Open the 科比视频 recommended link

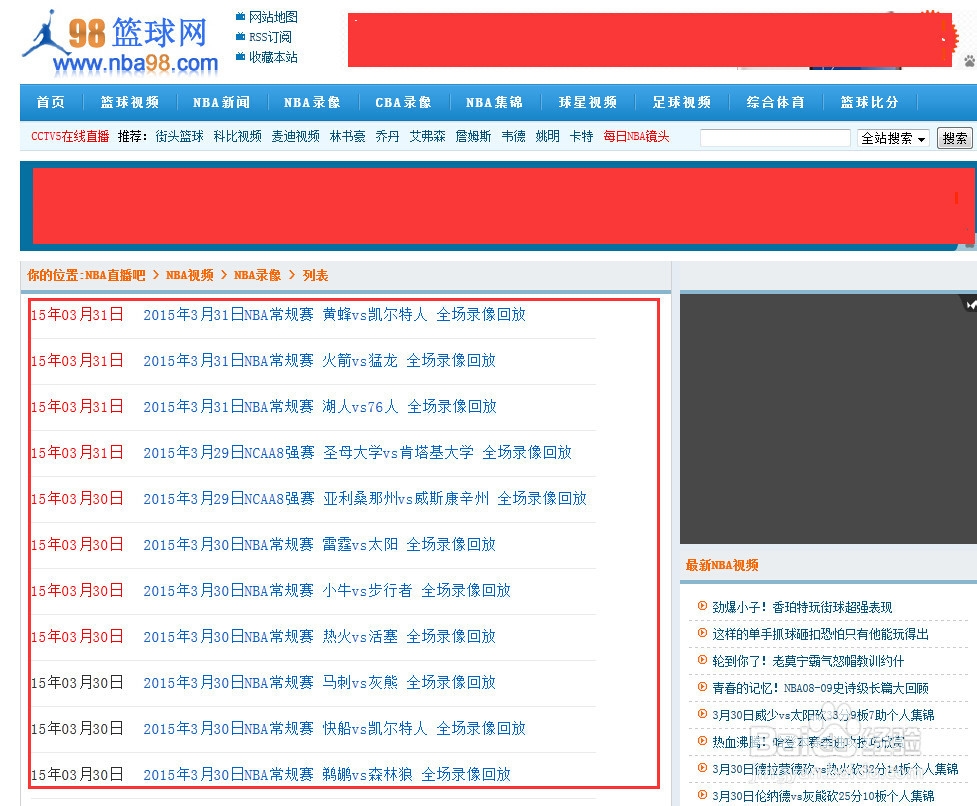pyautogui.click(x=237, y=137)
